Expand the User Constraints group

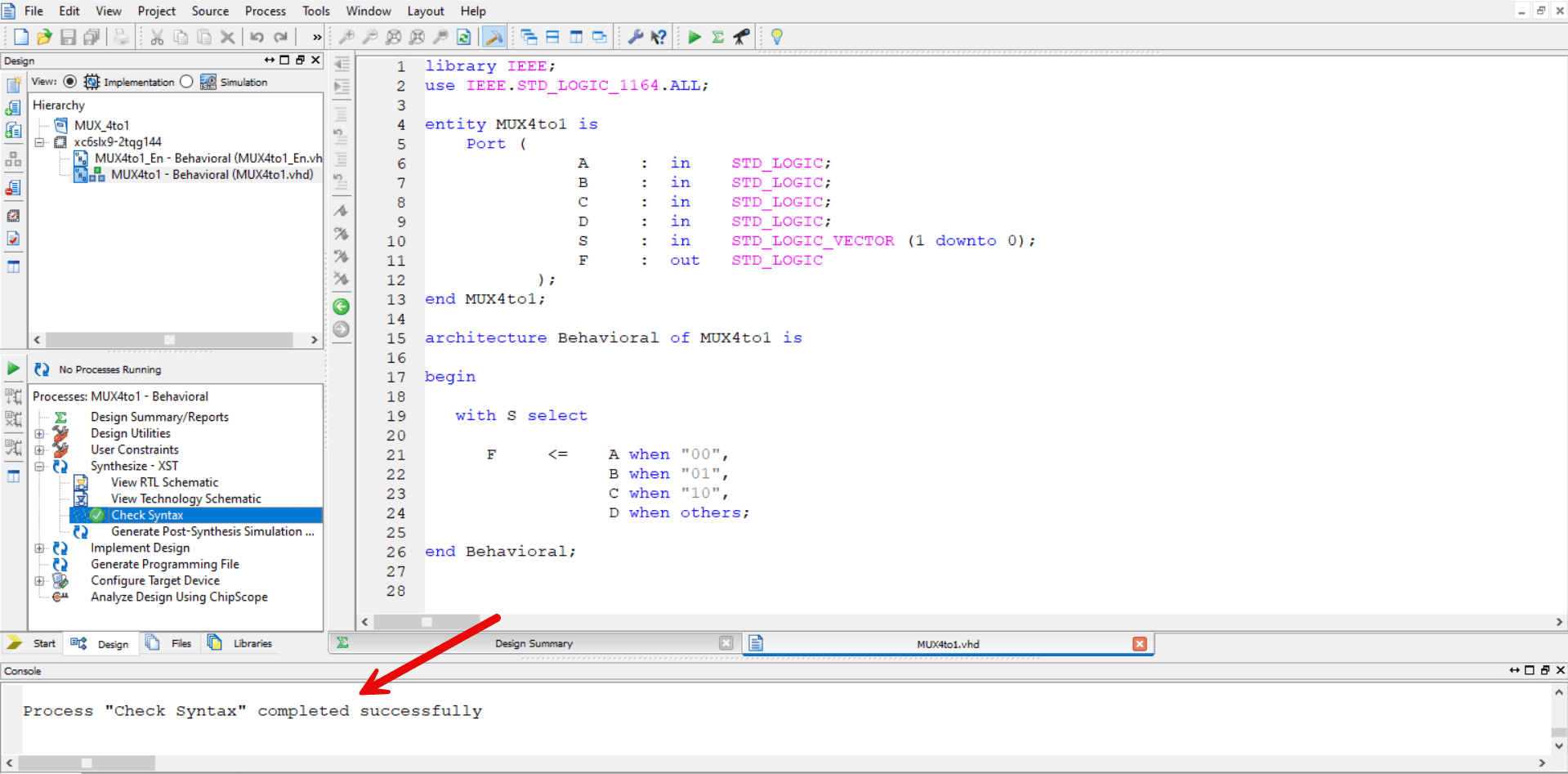coord(40,450)
